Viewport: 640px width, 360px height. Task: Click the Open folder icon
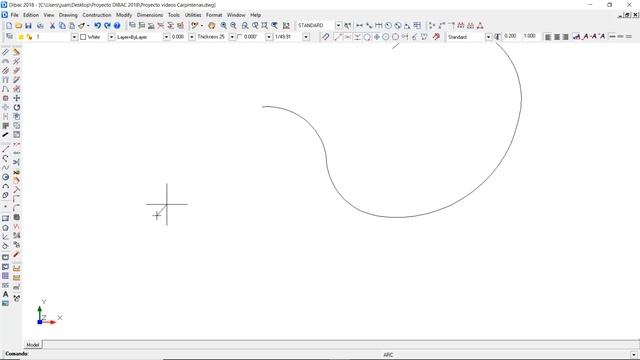pyautogui.click(x=18, y=25)
